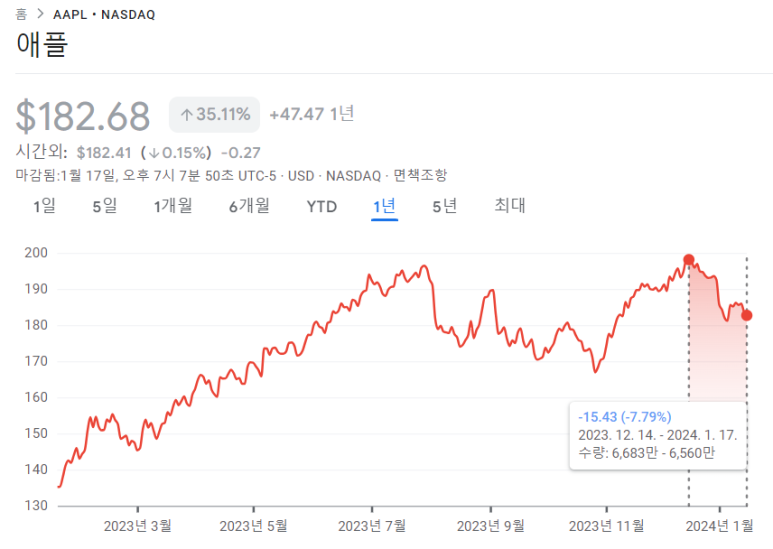Click the -15.43 (-7.79%) tooltip value
This screenshot has height=549, width=773.
[x=625, y=417]
